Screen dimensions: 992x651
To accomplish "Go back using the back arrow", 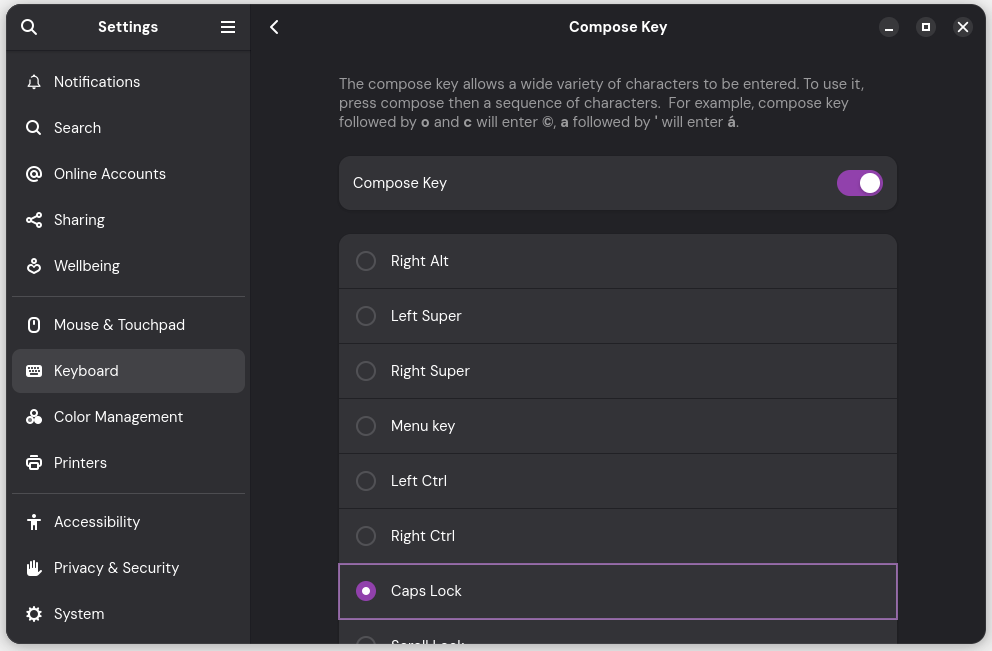I will tap(274, 27).
